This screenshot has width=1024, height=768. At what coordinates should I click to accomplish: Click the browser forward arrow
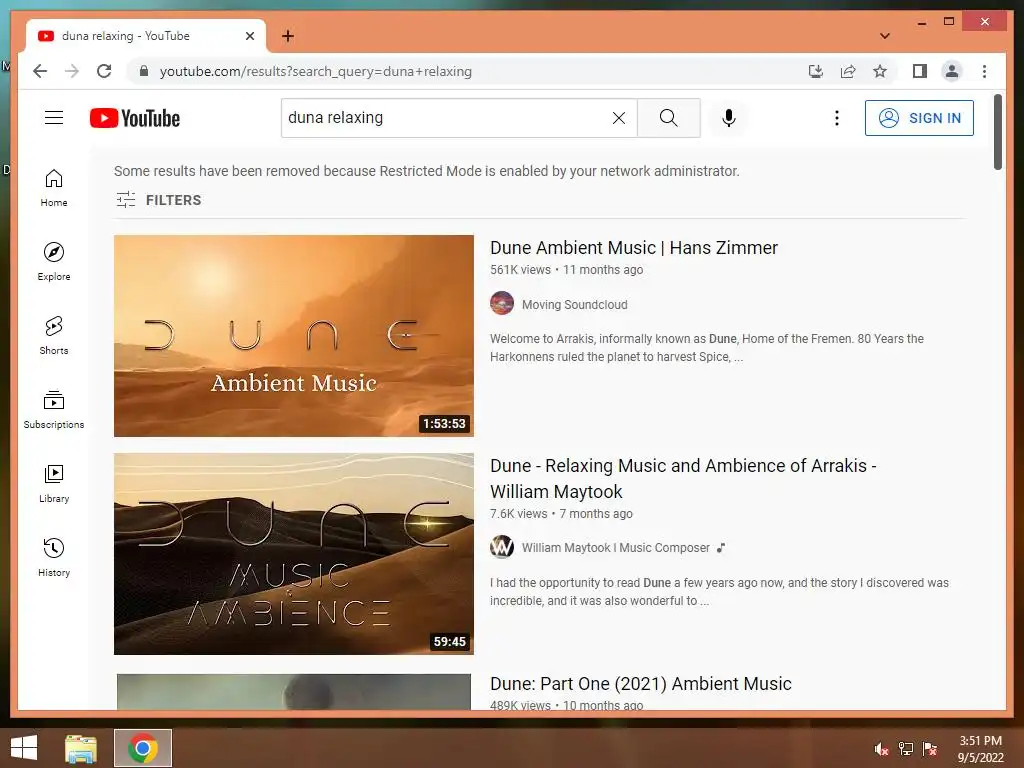[72, 71]
